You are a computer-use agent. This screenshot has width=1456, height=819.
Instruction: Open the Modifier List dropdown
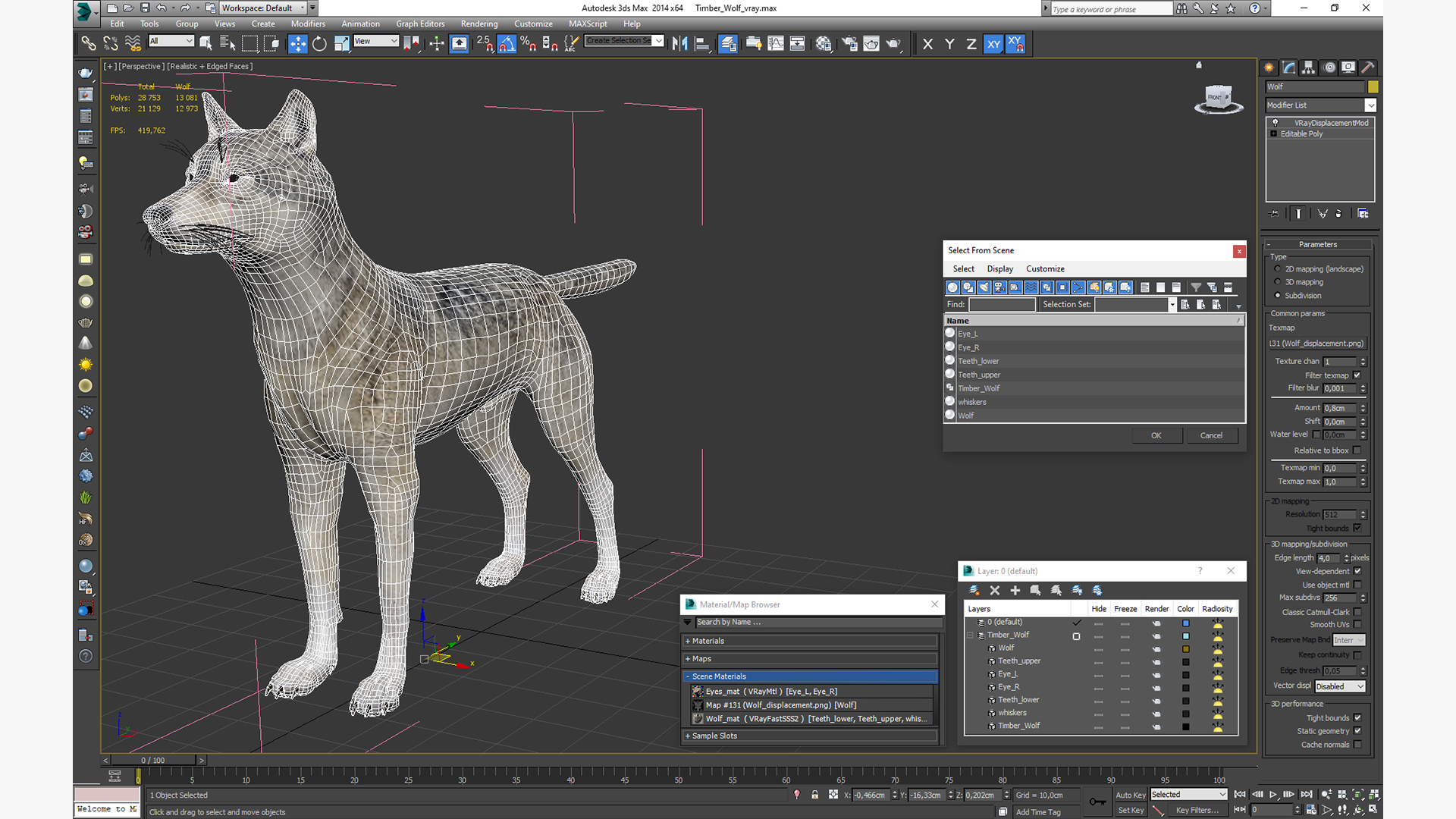pyautogui.click(x=1320, y=105)
